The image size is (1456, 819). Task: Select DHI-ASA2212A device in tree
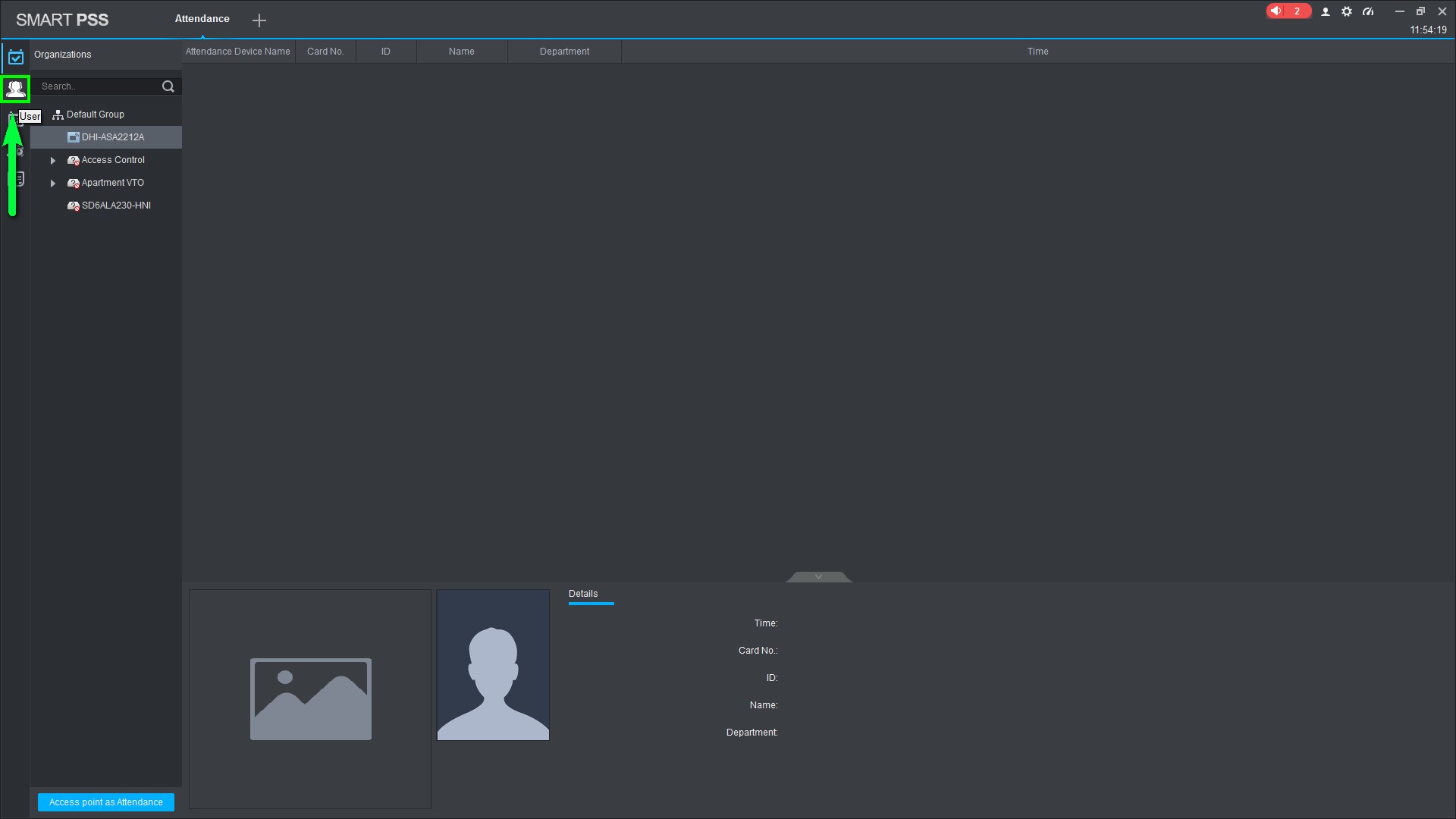[112, 137]
